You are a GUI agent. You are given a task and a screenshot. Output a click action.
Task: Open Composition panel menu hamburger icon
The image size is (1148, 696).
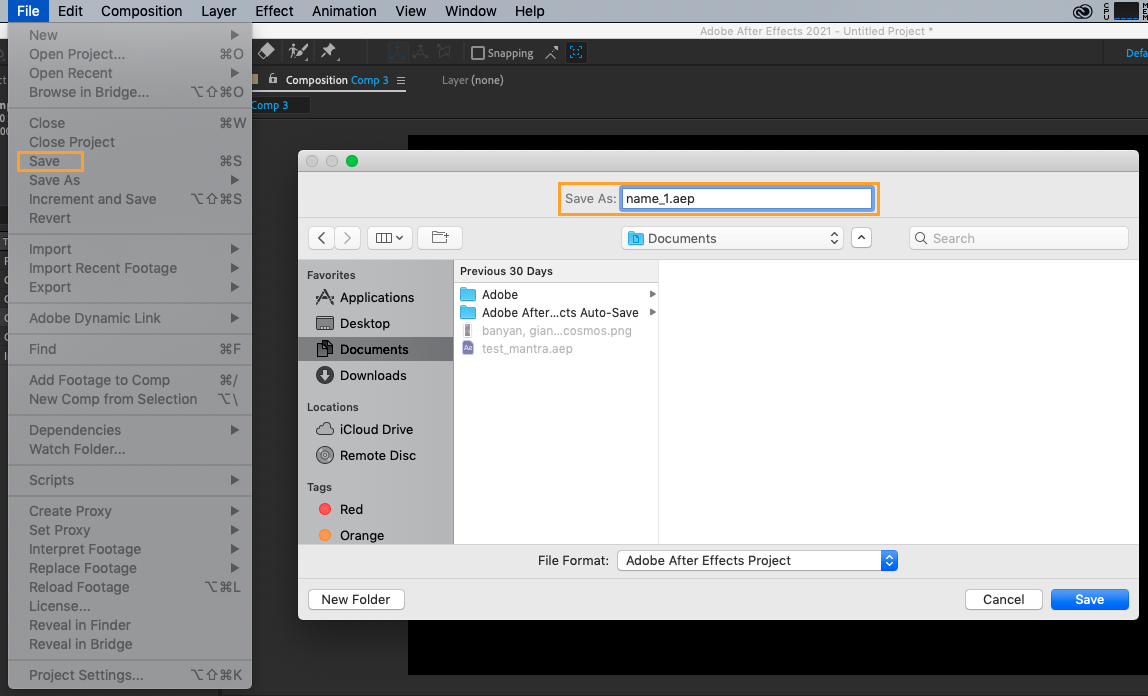tap(400, 81)
